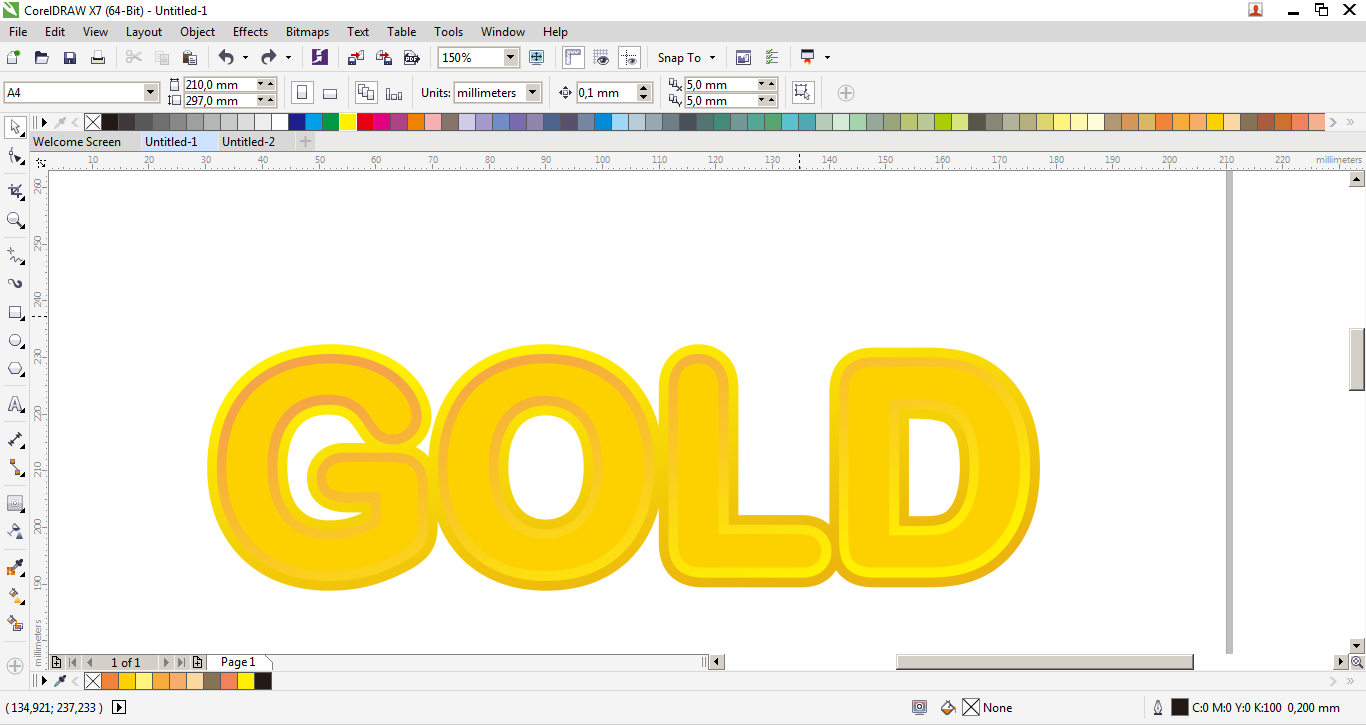Undo the last action
Screen dimensions: 1366x725
tap(228, 57)
